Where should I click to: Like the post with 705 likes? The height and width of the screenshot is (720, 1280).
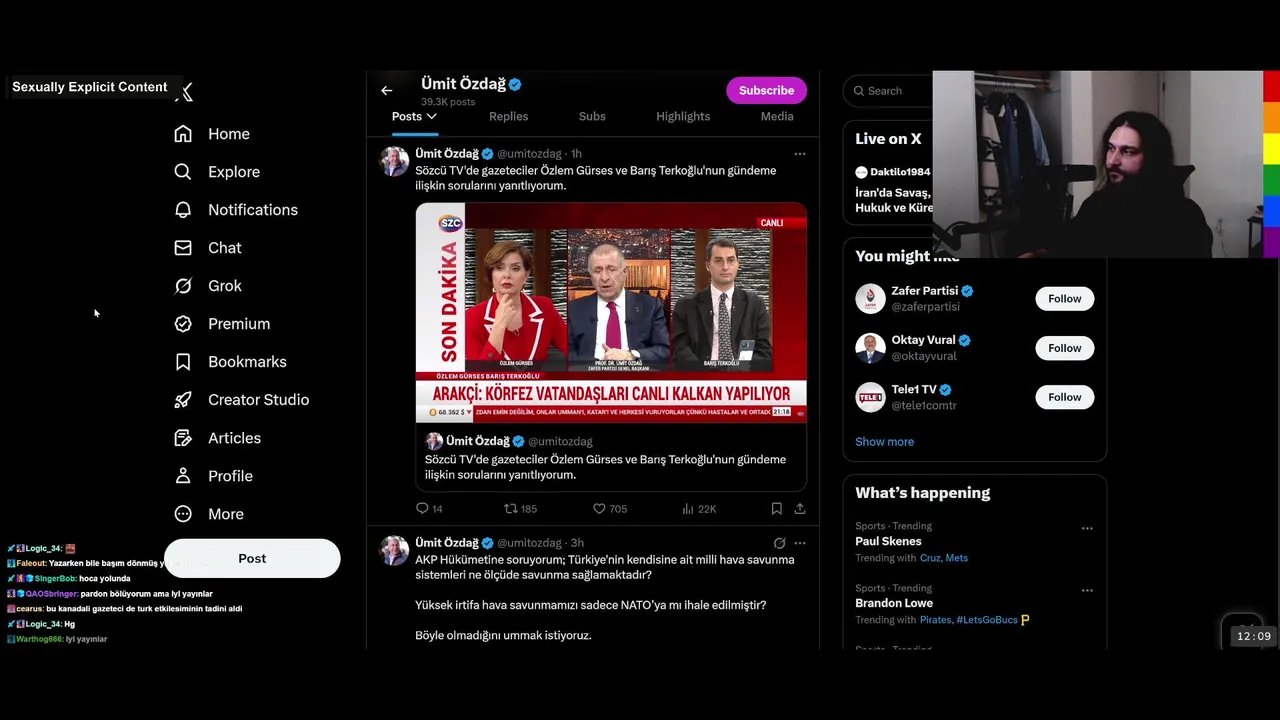click(610, 509)
